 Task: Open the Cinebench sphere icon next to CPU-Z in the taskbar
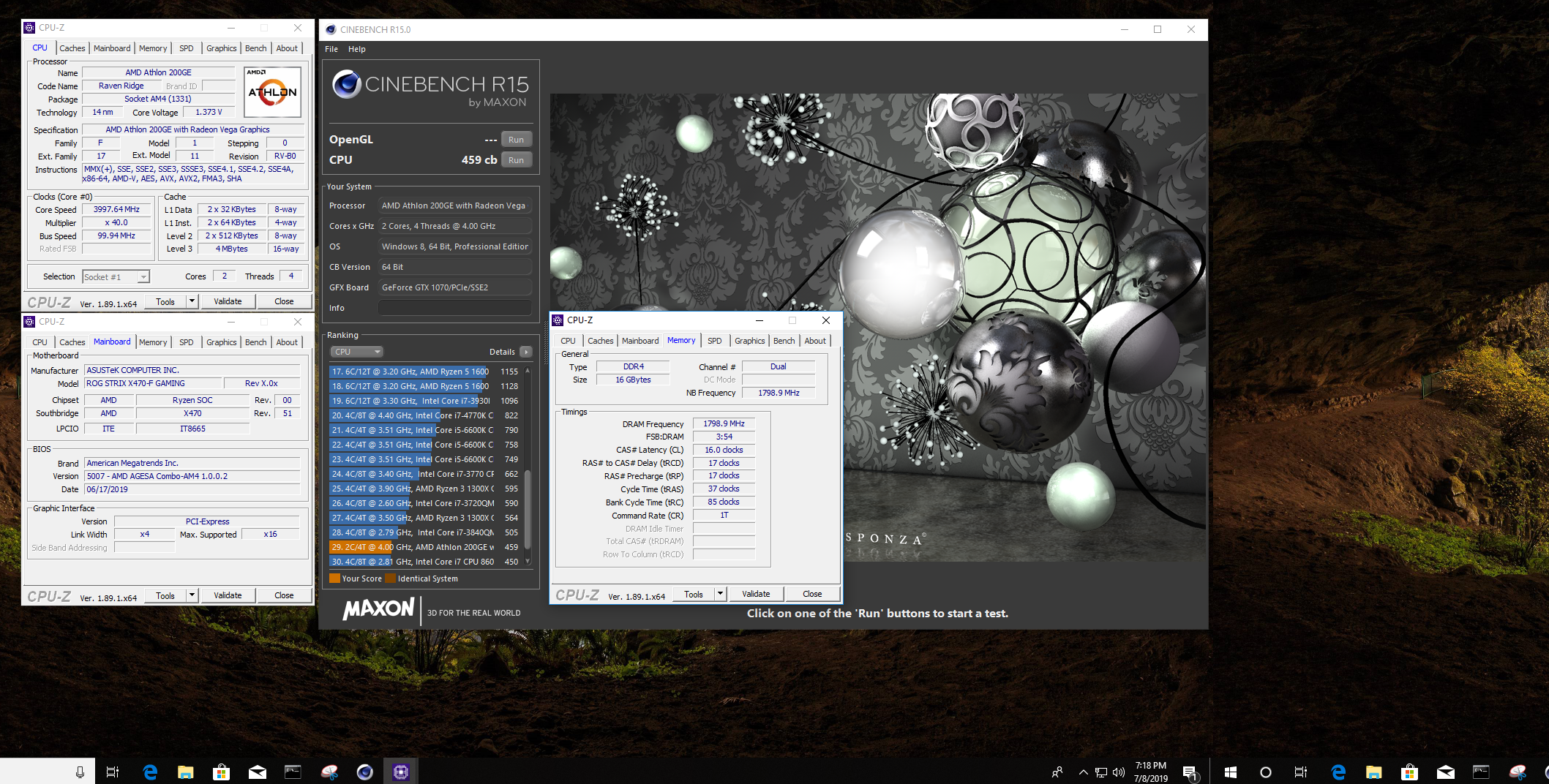364,772
